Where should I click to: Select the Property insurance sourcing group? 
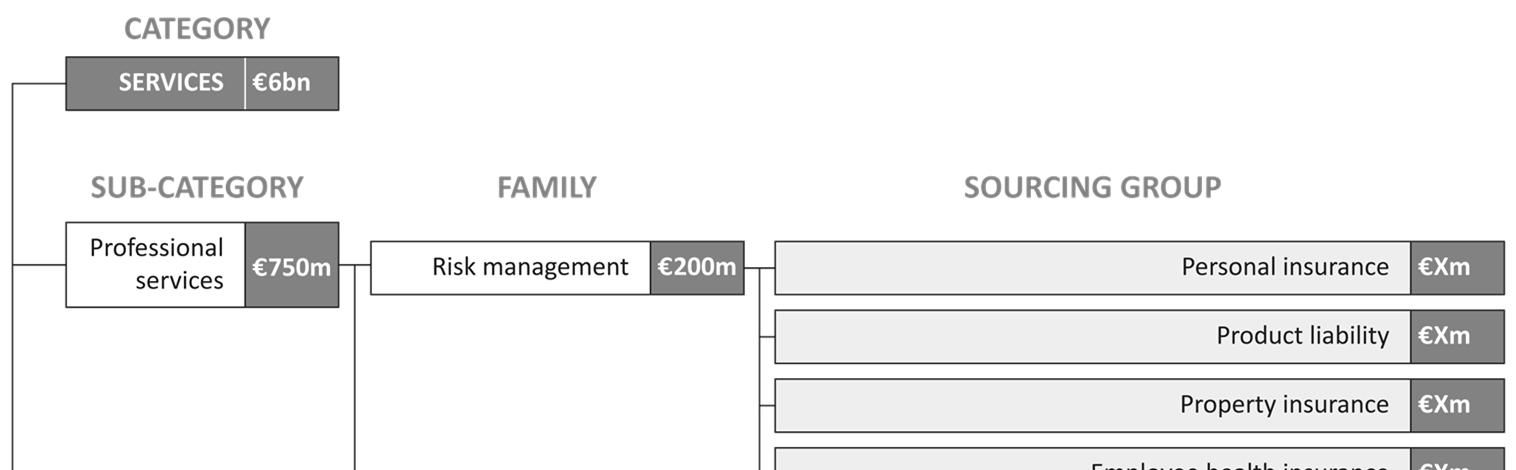(1092, 405)
